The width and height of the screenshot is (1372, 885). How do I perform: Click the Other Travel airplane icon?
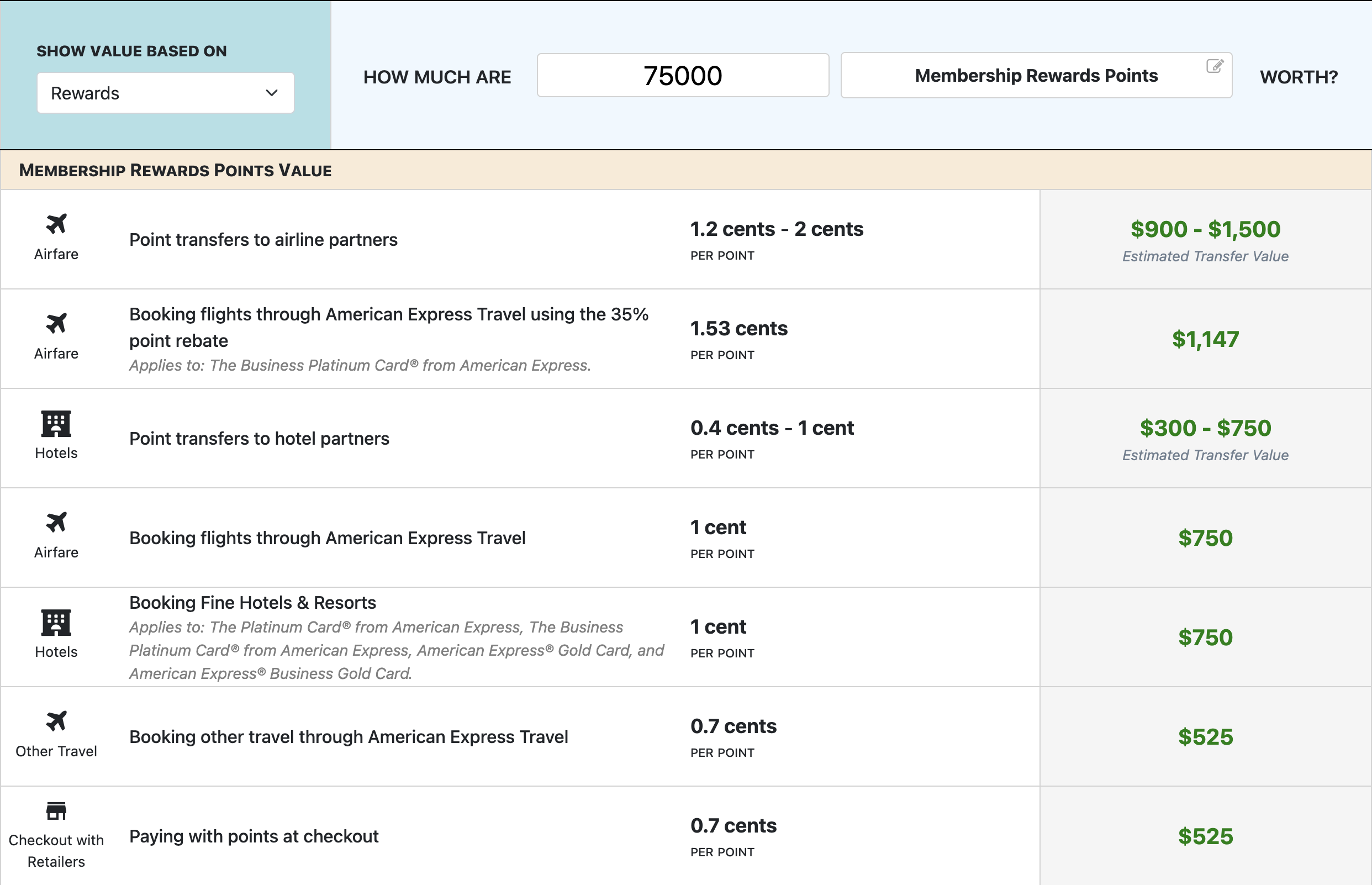[56, 721]
